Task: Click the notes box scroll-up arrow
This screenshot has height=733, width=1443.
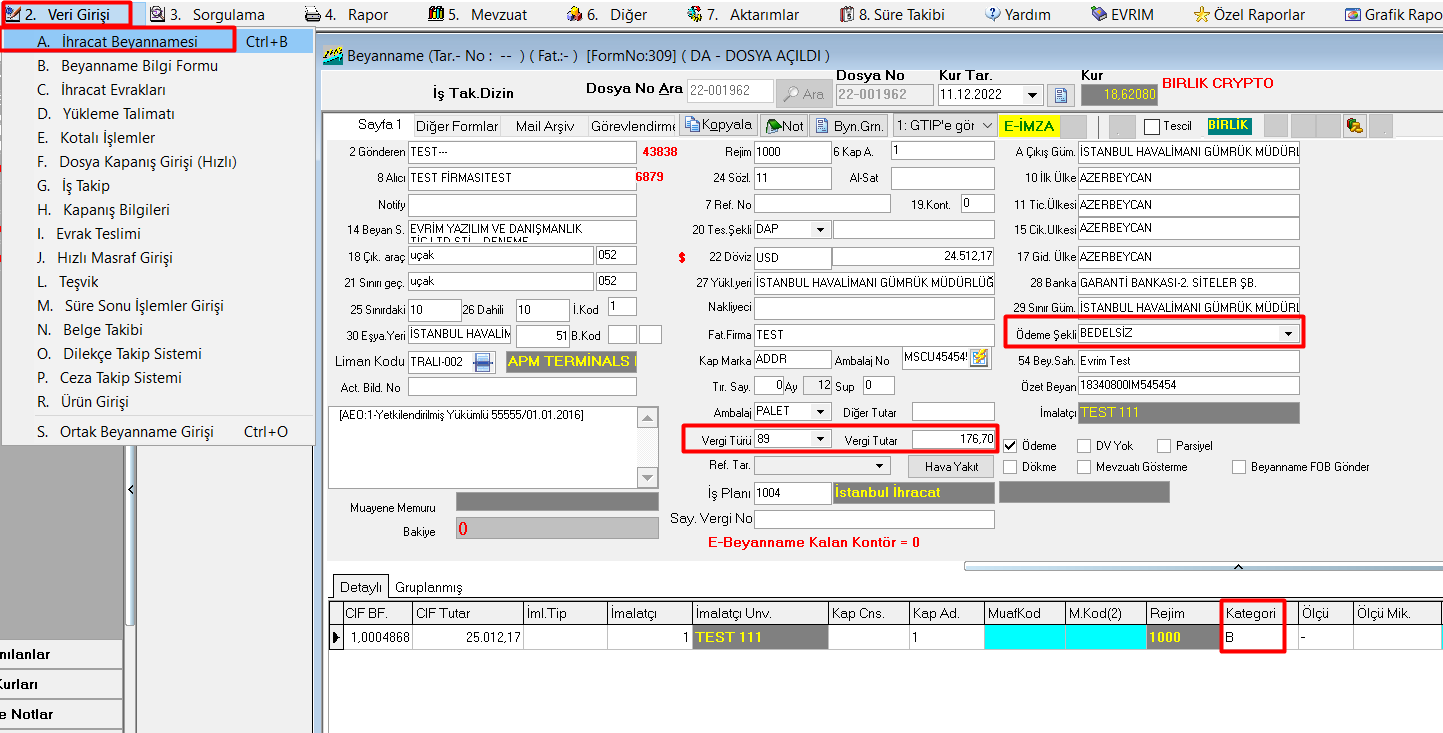Action: click(x=648, y=416)
